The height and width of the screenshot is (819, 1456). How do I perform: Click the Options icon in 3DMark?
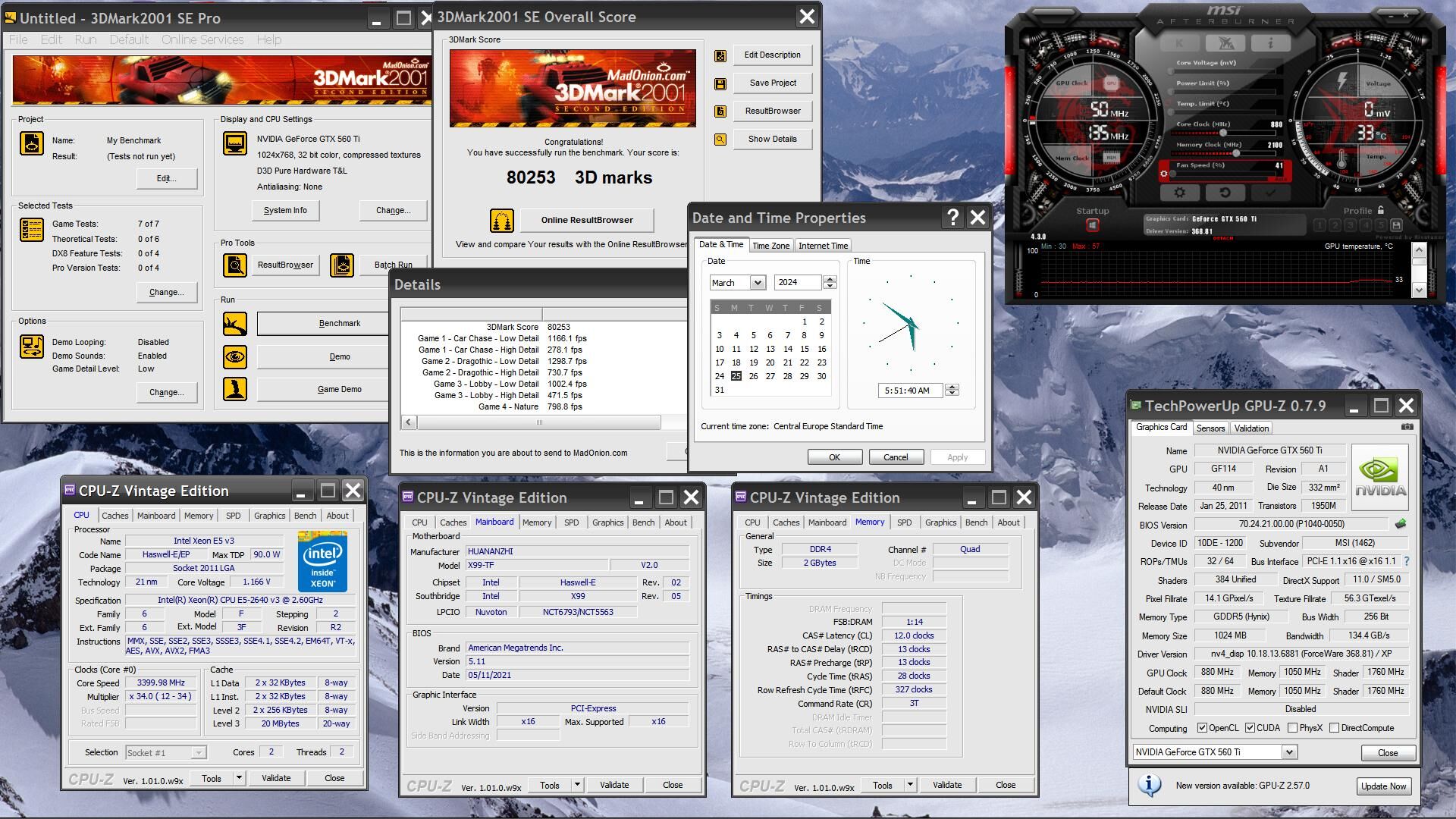[x=31, y=346]
